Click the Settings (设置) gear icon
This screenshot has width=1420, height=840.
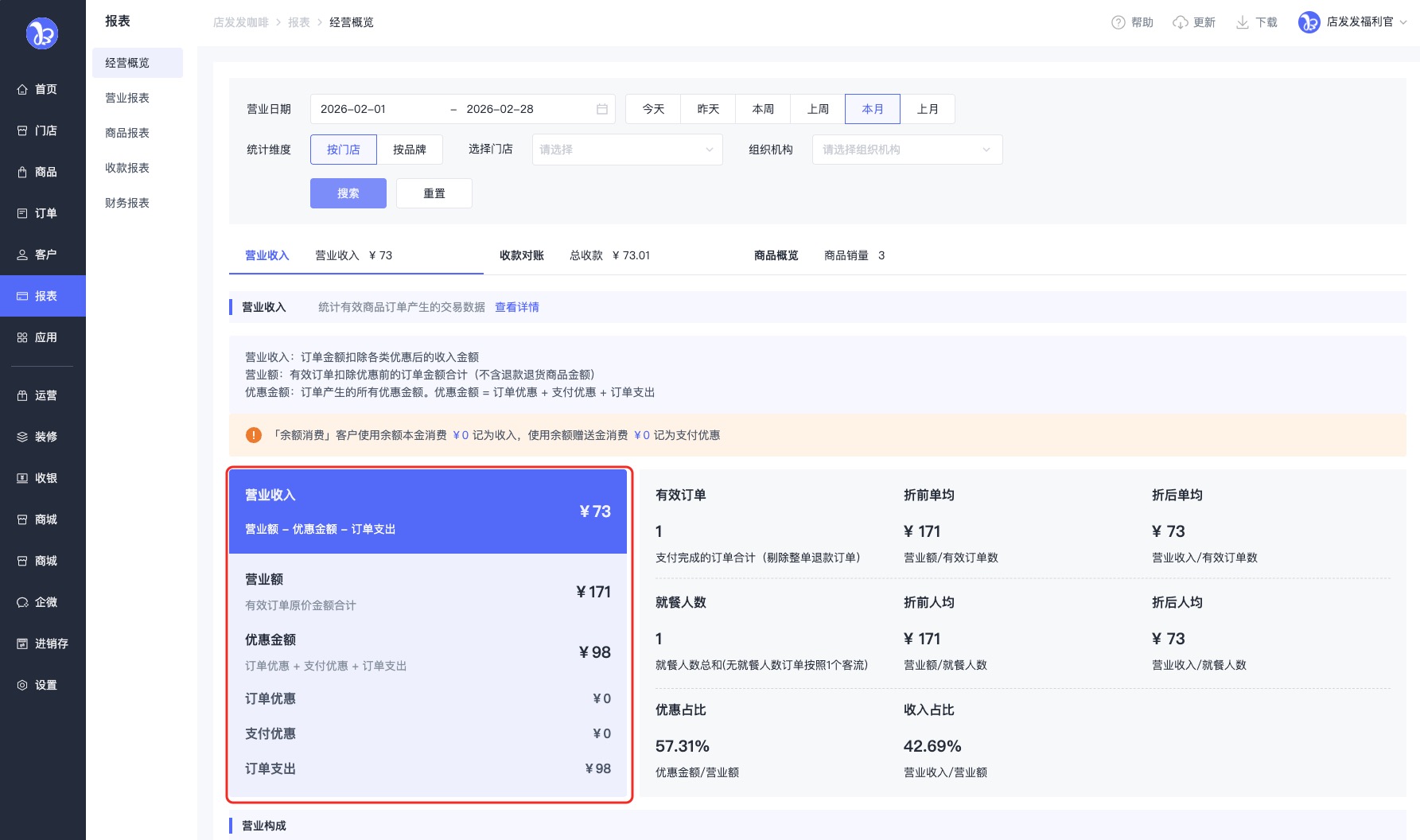tap(22, 685)
